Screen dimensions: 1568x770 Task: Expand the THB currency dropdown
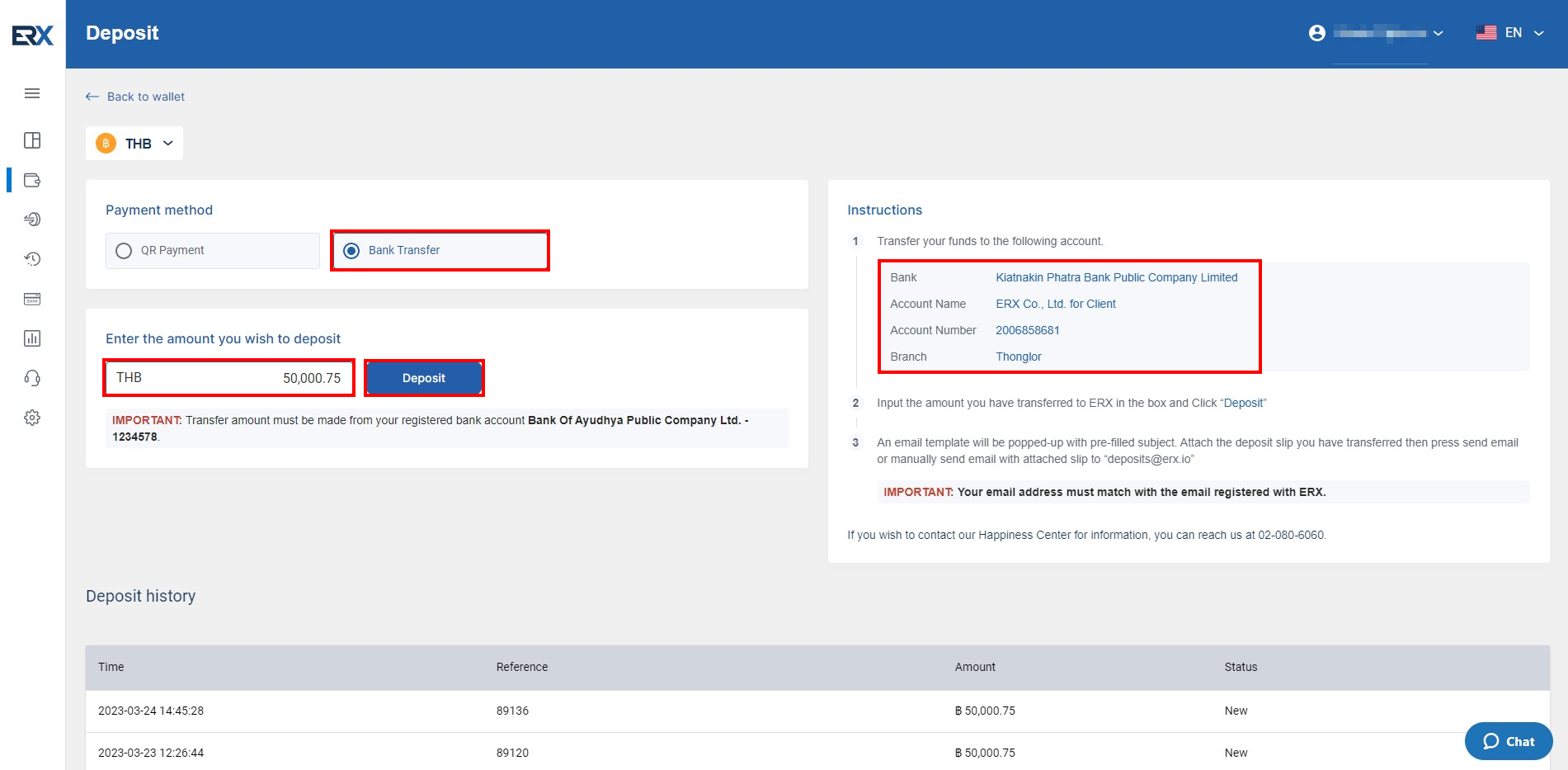(134, 144)
